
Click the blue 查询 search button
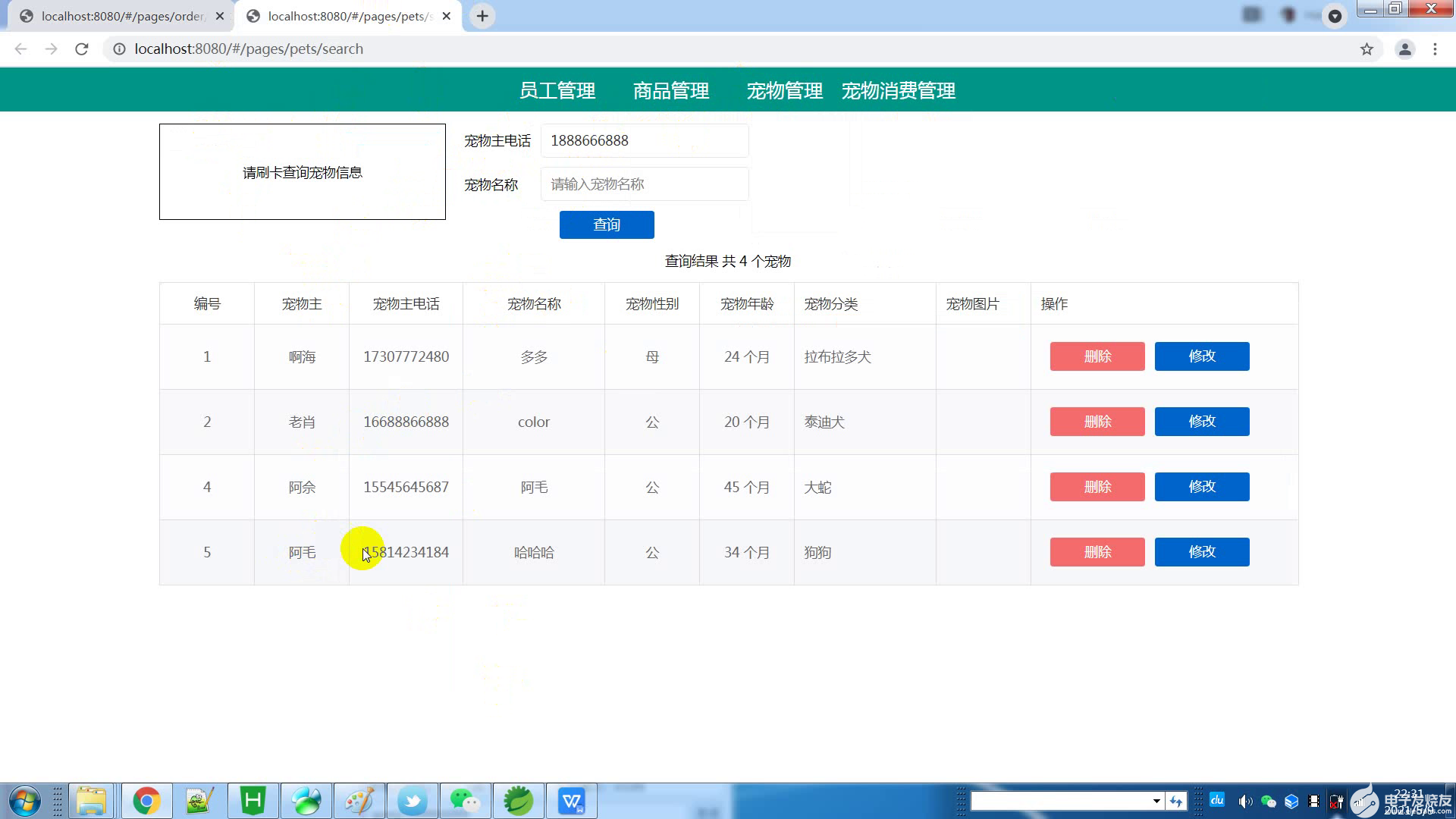pos(607,224)
